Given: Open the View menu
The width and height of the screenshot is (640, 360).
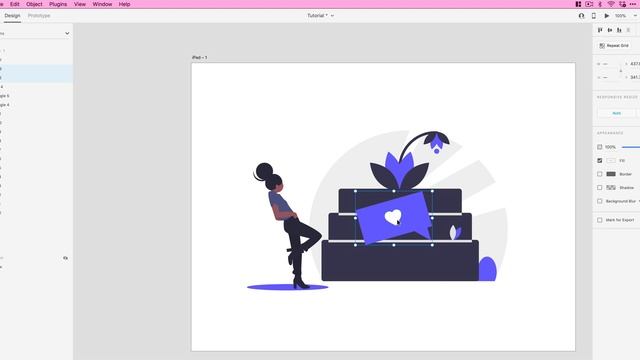Looking at the screenshot, I should (80, 4).
